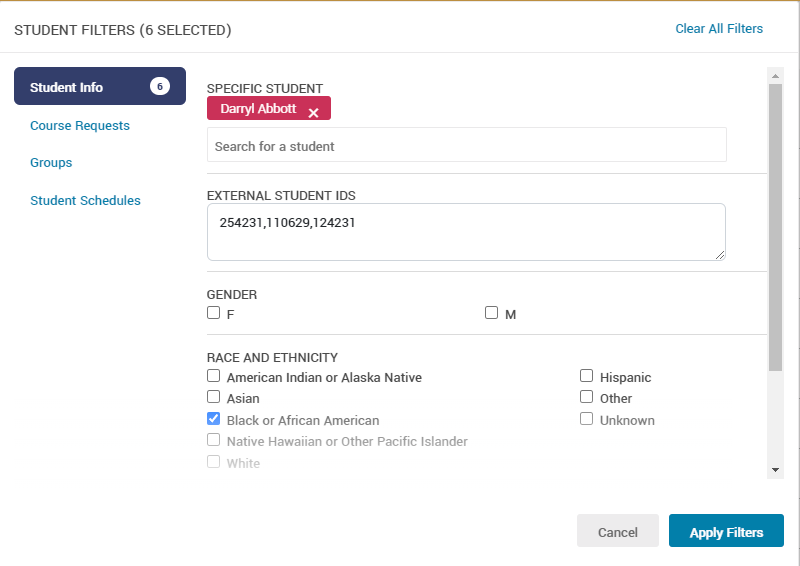
Task: Click the External Student IDs resize handle
Action: (719, 254)
